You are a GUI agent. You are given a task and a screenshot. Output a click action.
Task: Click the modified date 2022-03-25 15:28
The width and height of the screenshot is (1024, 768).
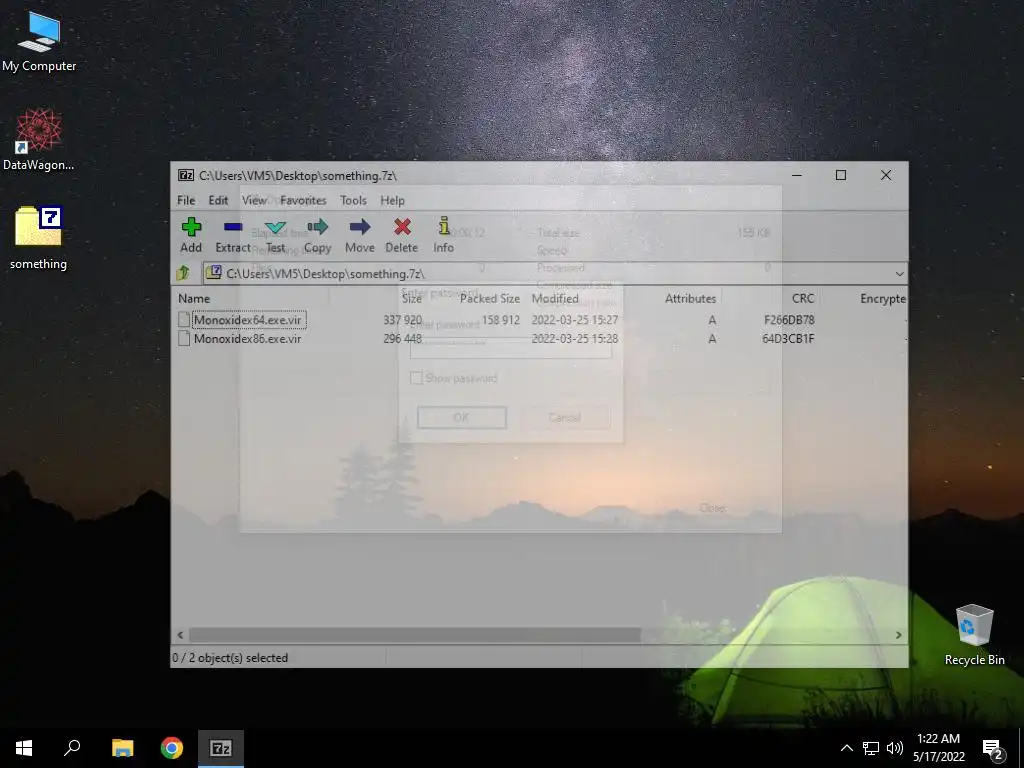click(575, 338)
